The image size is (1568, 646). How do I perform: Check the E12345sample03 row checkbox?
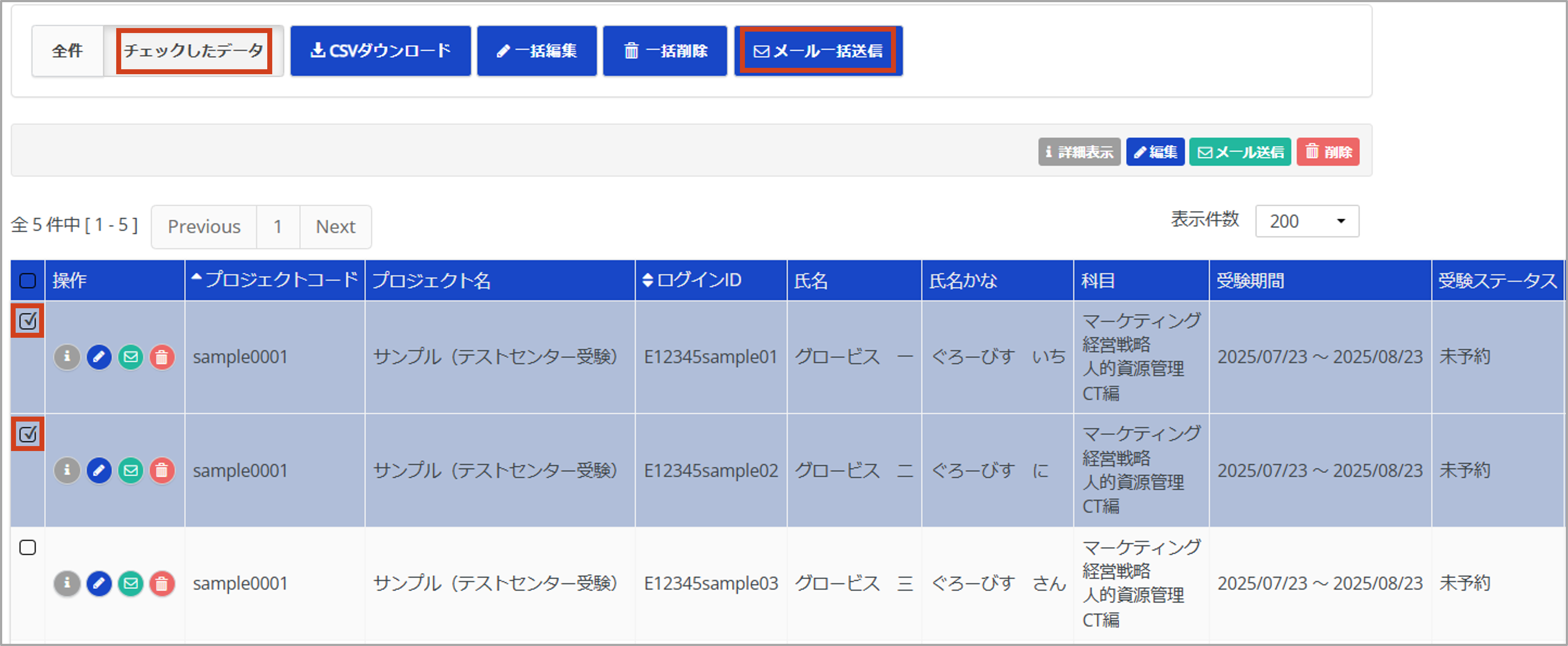(x=28, y=548)
